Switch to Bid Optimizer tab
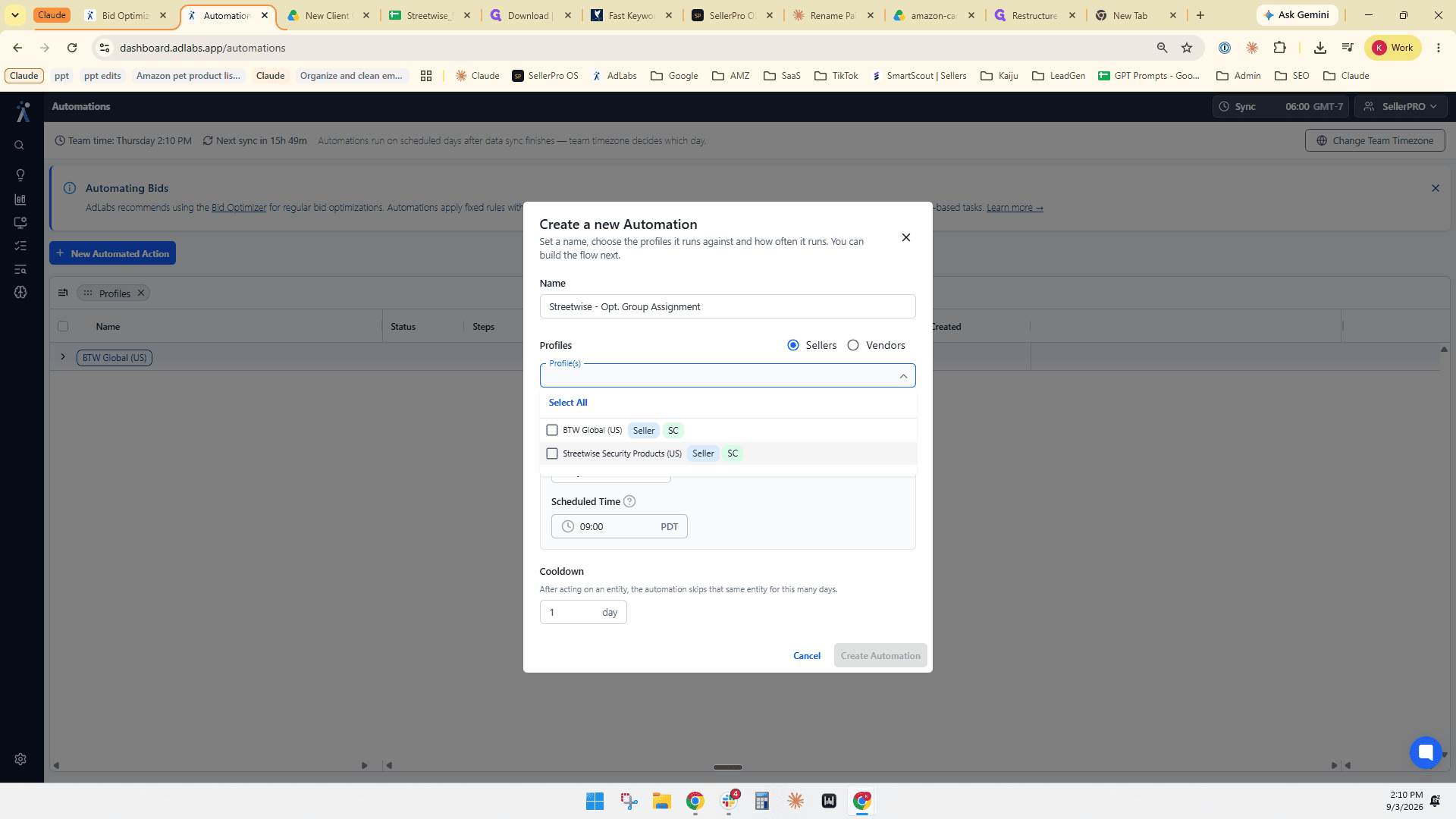The height and width of the screenshot is (819, 1456). (x=125, y=15)
